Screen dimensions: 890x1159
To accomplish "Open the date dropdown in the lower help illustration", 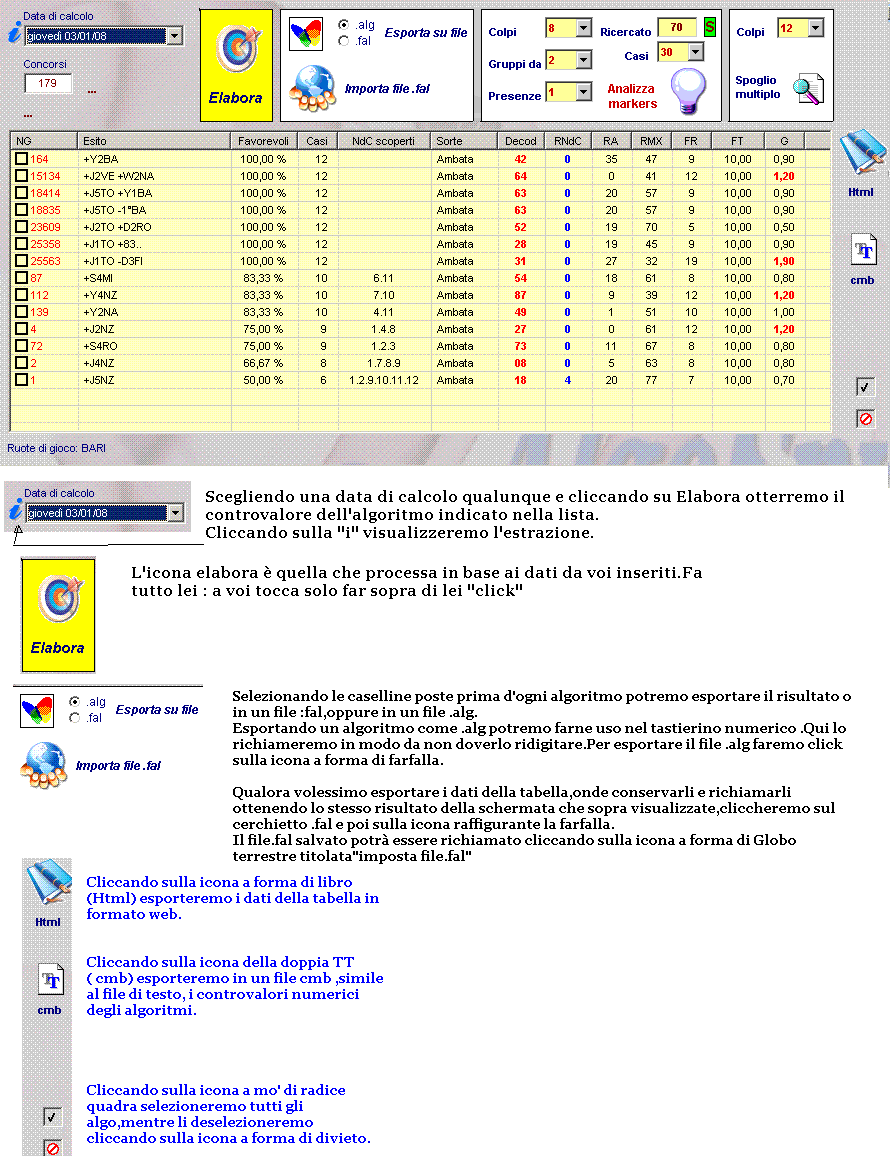I will 175,513.
